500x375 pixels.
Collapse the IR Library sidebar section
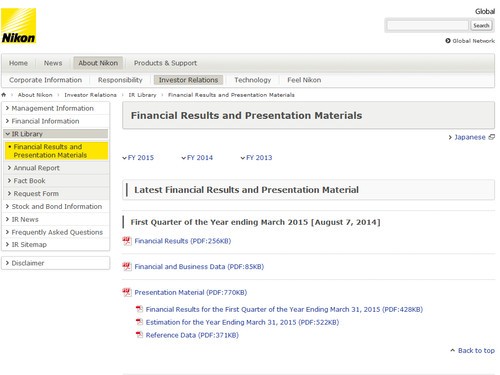click(56, 134)
